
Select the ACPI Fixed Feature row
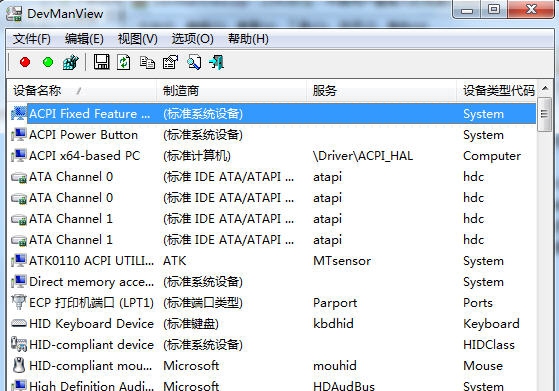pos(272,114)
